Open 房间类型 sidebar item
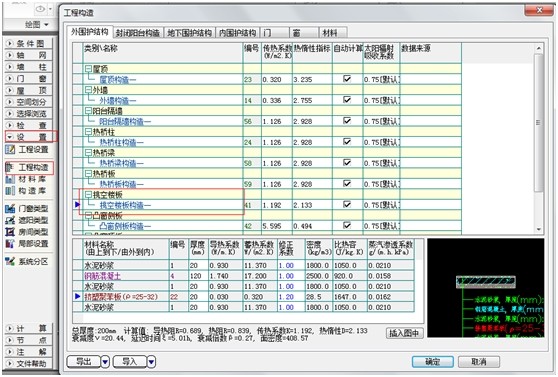The height and width of the screenshot is (377, 558). pyautogui.click(x=27, y=232)
